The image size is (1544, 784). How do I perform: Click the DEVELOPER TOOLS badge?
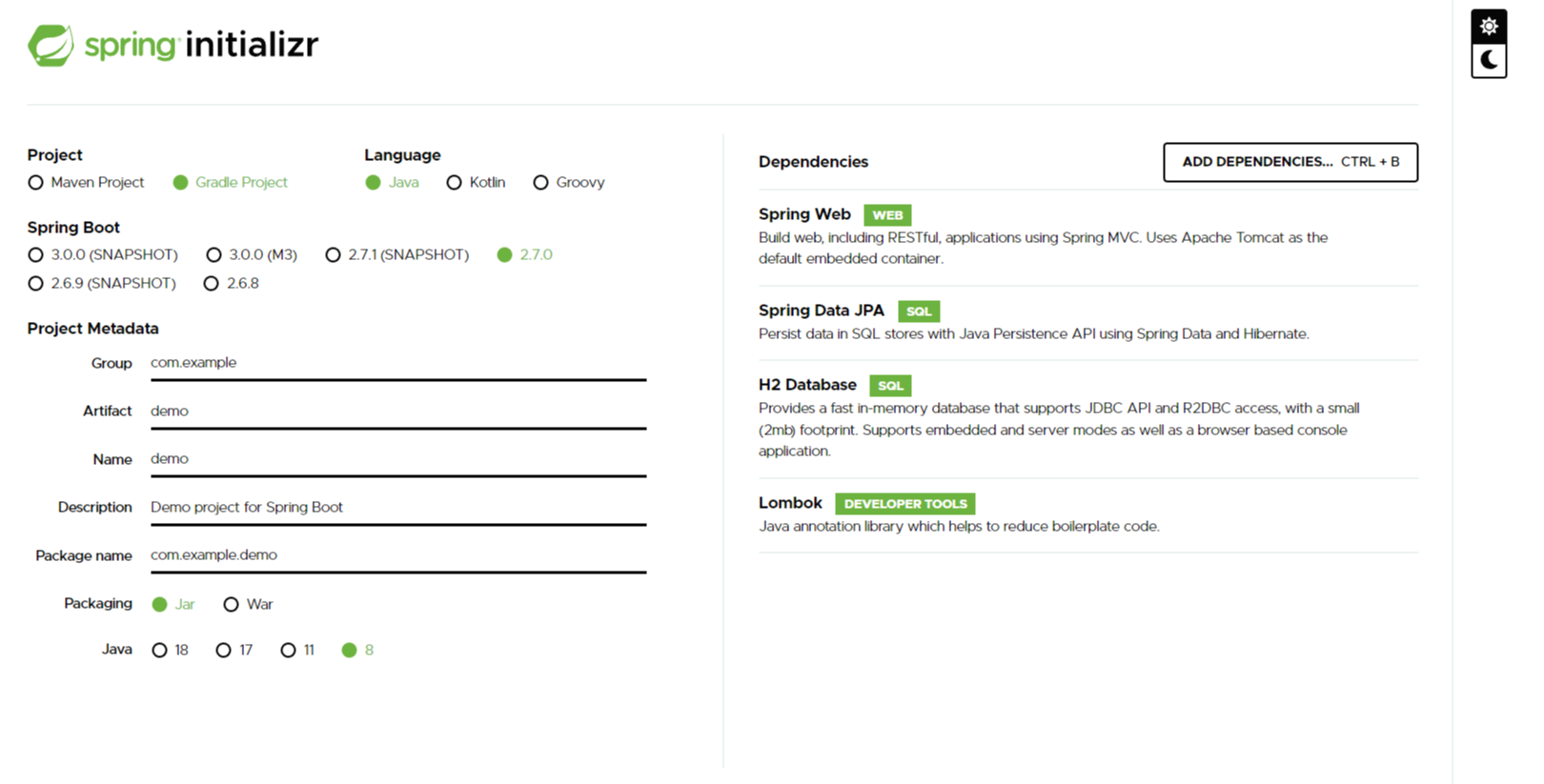click(905, 504)
